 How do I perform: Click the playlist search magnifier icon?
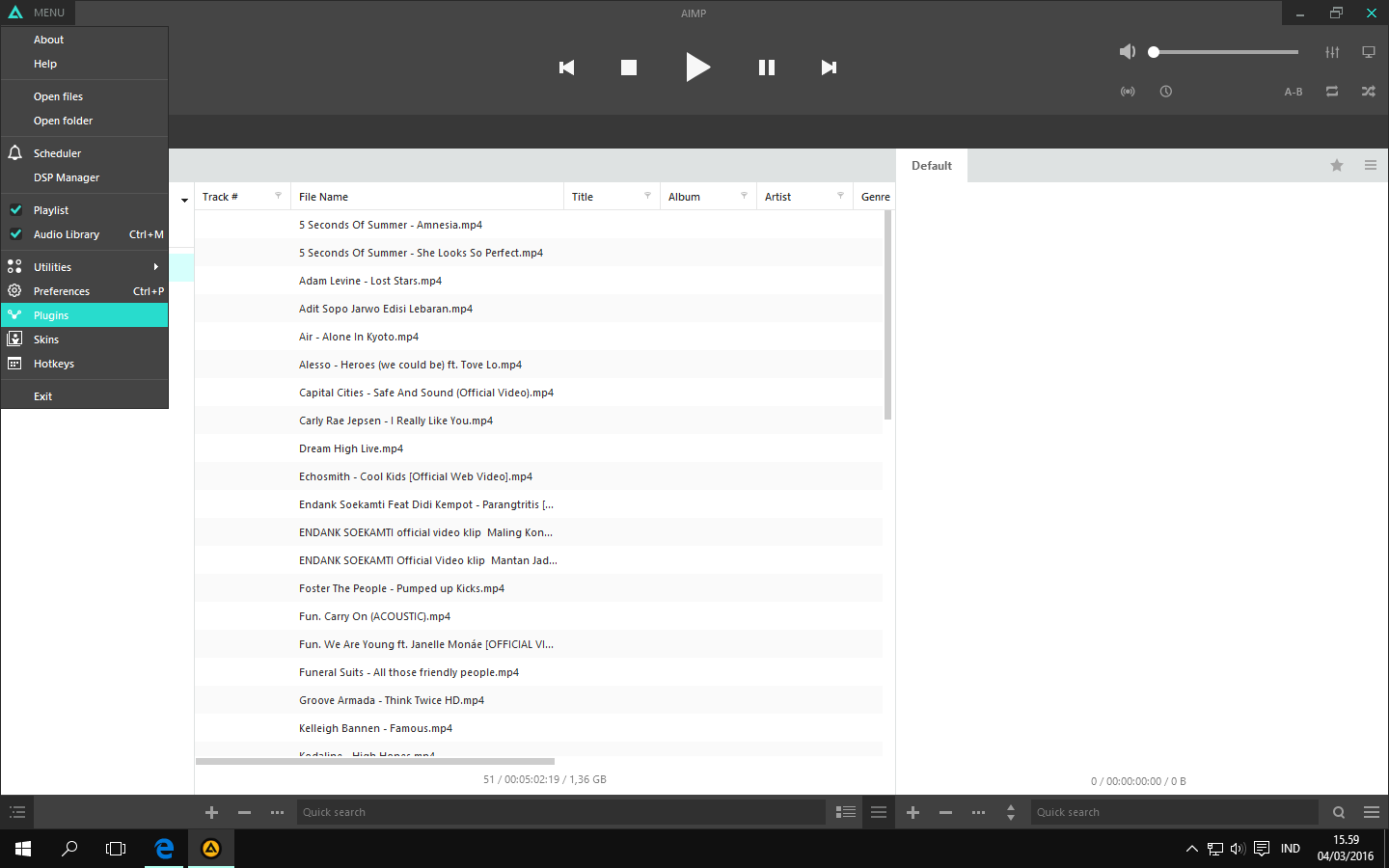tap(1339, 812)
